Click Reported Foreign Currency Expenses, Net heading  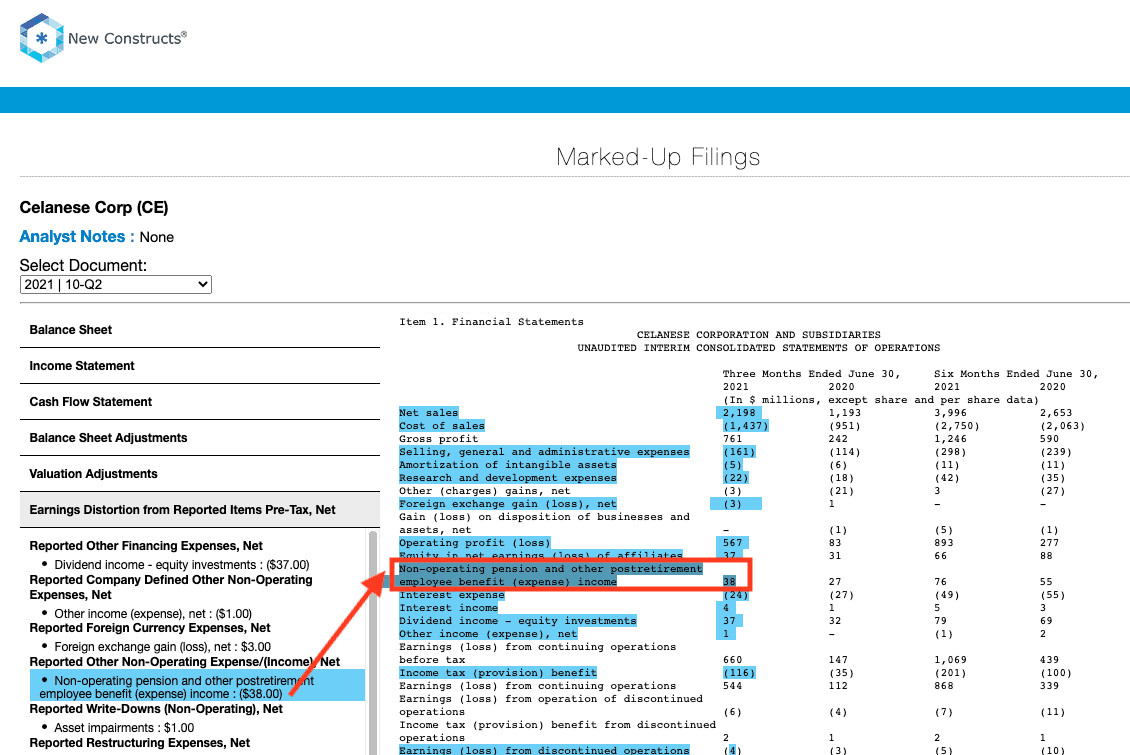149,628
